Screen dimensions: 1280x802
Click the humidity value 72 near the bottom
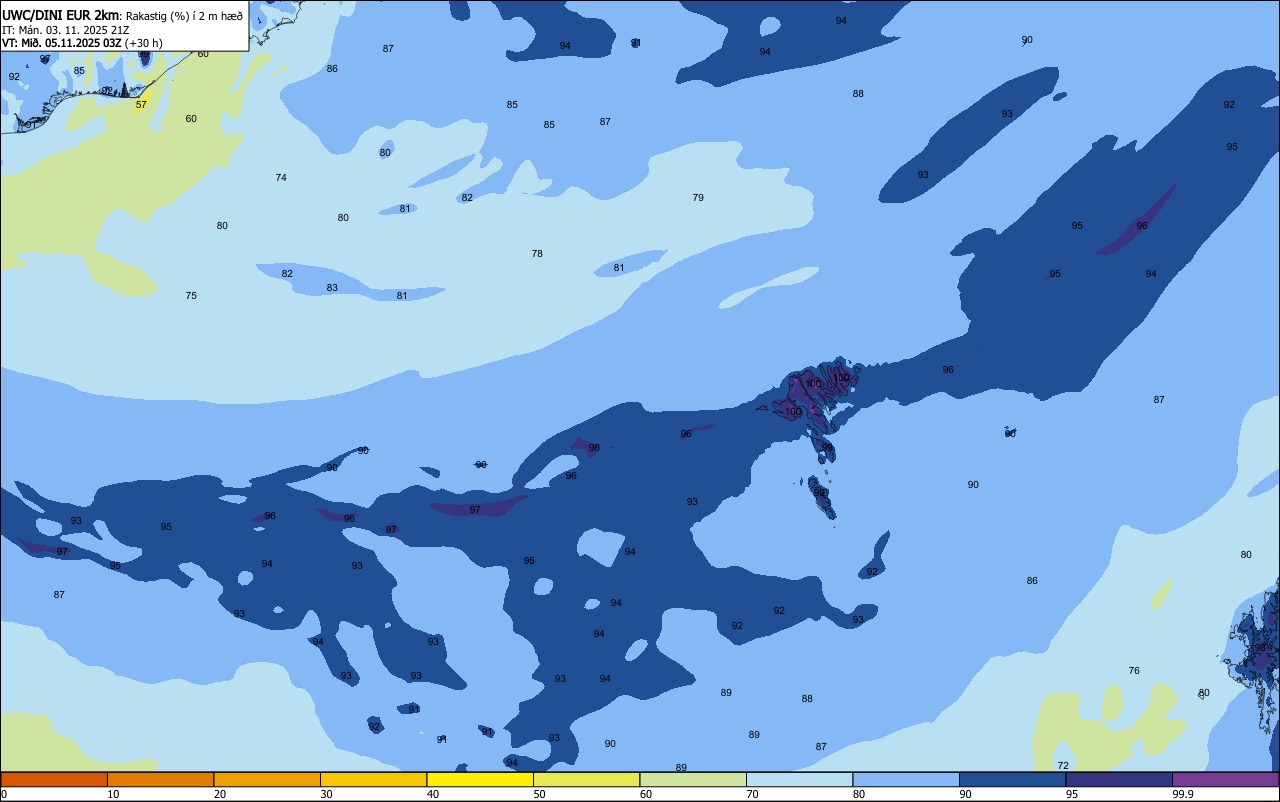click(1063, 766)
